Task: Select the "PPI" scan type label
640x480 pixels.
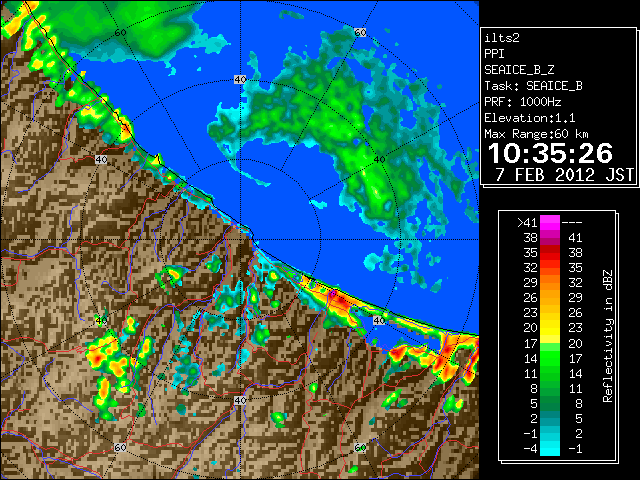Action: tap(494, 54)
